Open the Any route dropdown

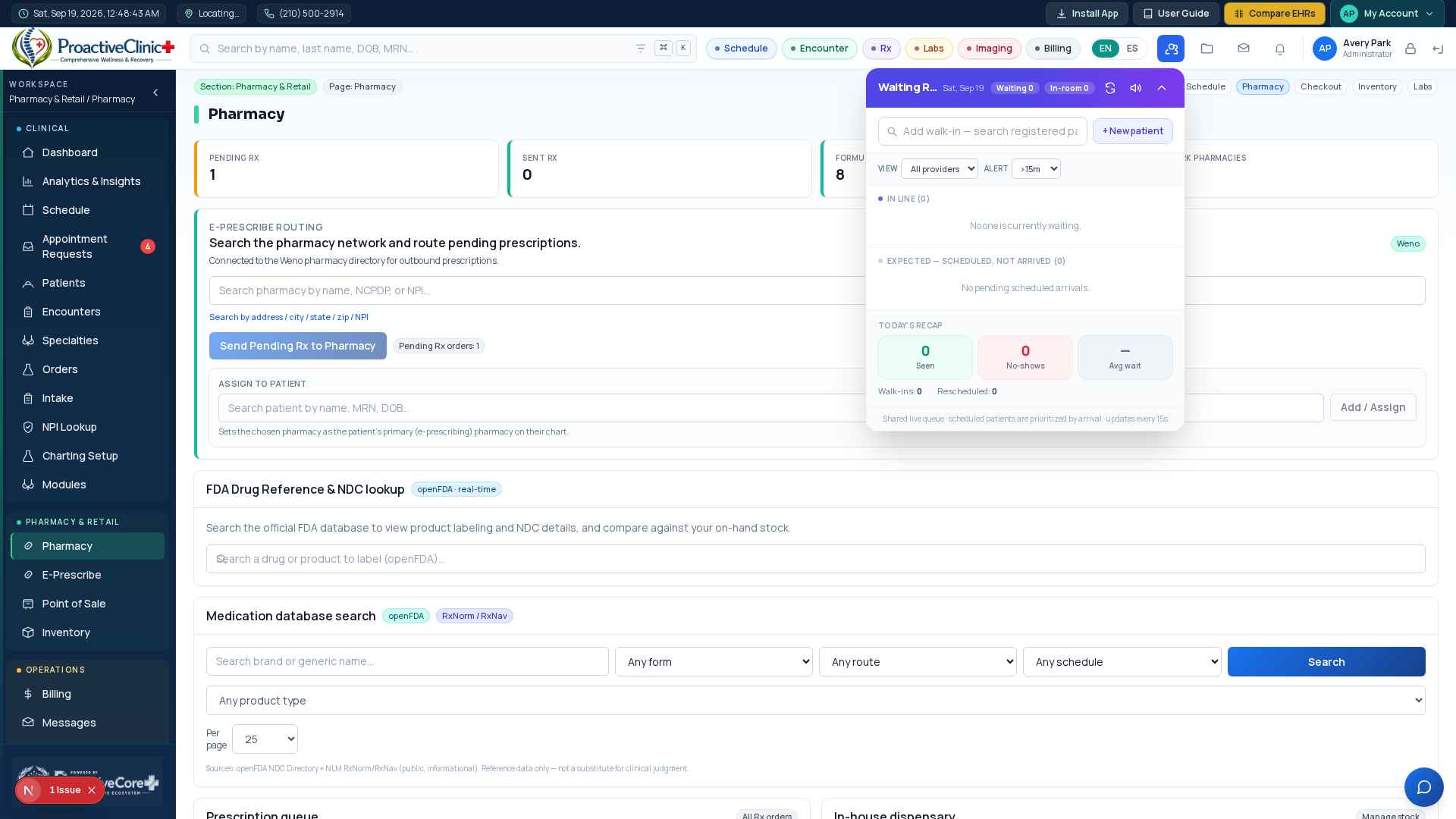pyautogui.click(x=918, y=662)
